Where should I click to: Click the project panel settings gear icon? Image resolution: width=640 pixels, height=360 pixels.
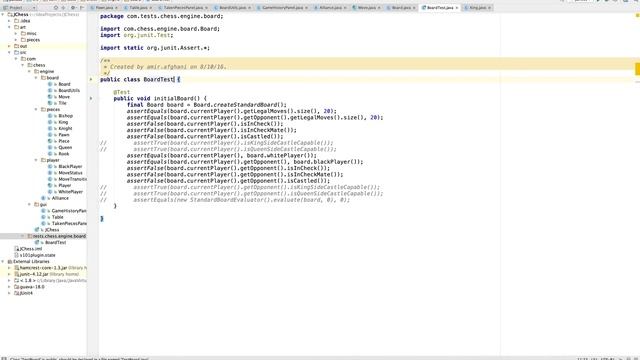[73, 8]
